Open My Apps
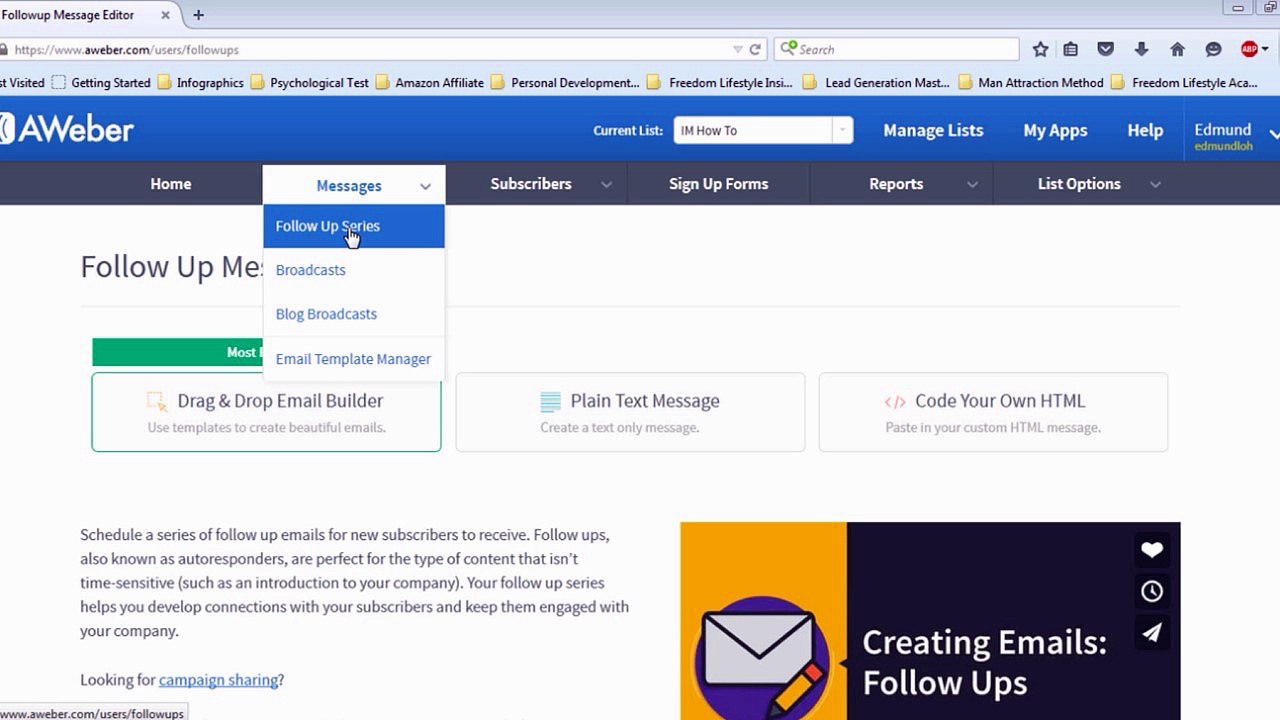1280x720 pixels. (x=1055, y=130)
